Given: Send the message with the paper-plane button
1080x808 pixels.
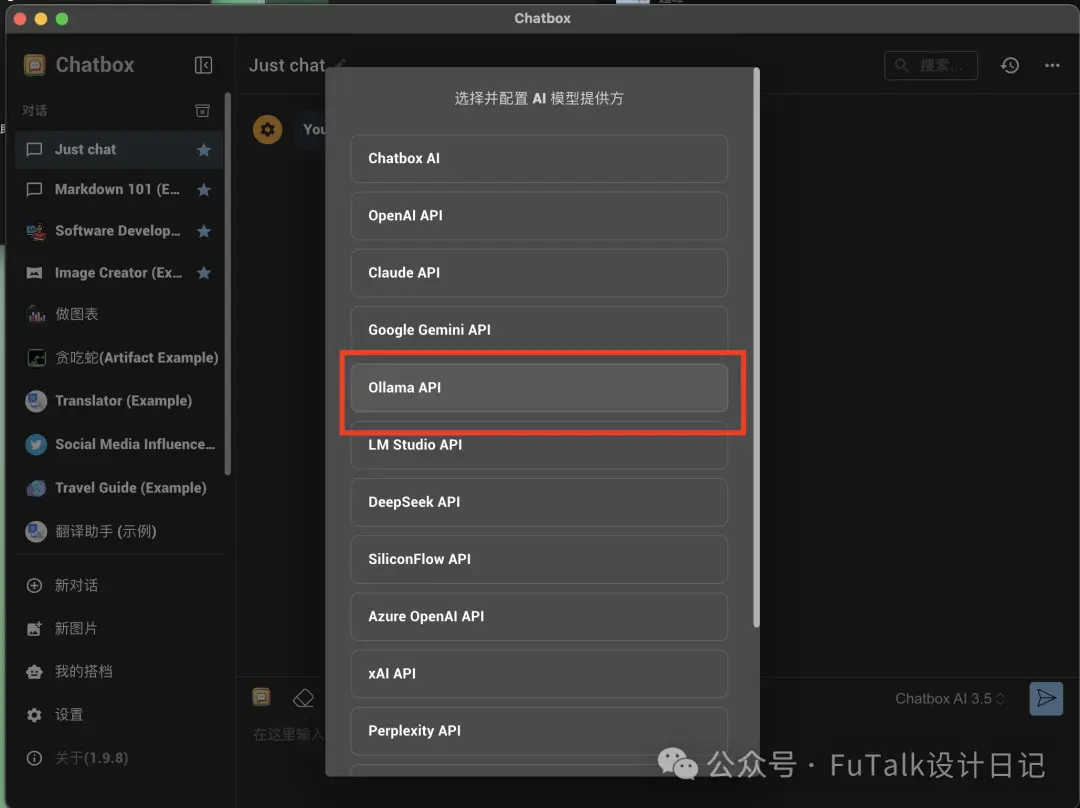Looking at the screenshot, I should click(x=1046, y=698).
